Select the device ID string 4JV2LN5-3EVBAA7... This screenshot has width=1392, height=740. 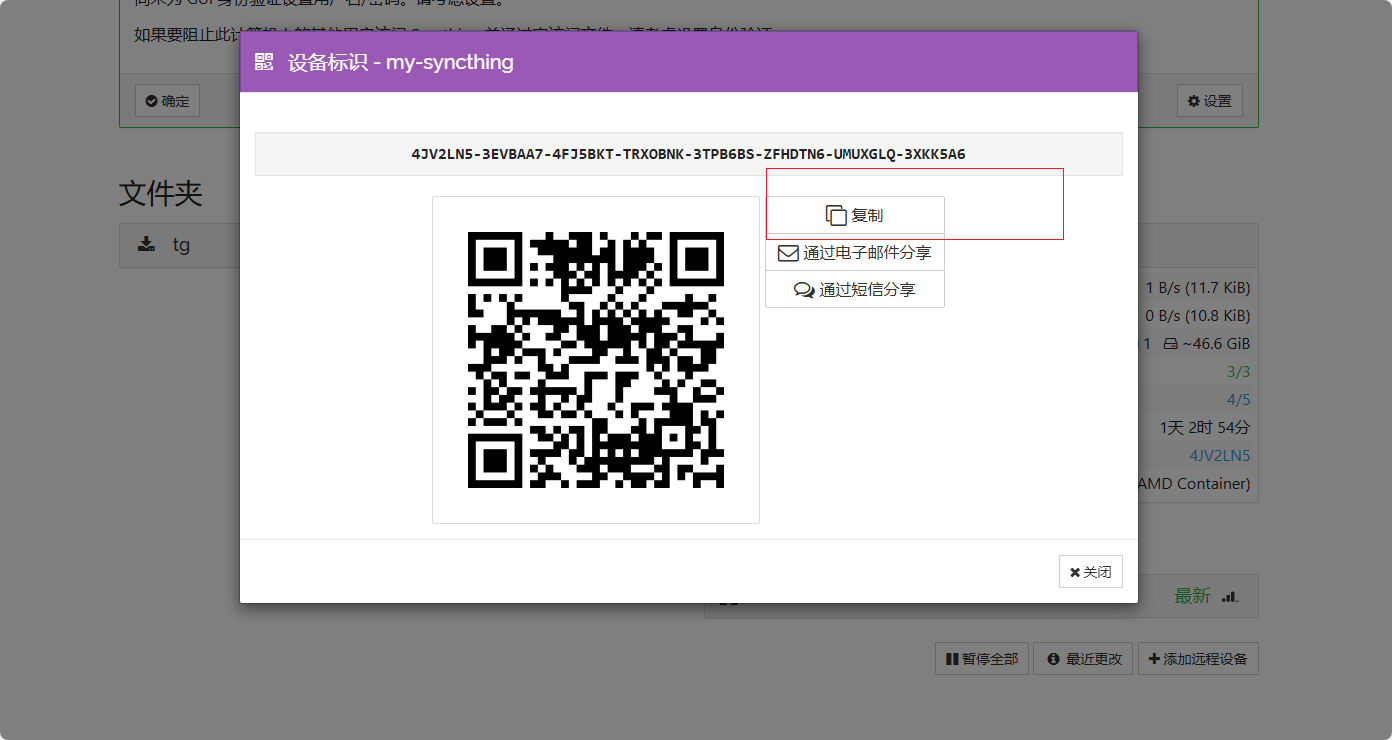(688, 154)
